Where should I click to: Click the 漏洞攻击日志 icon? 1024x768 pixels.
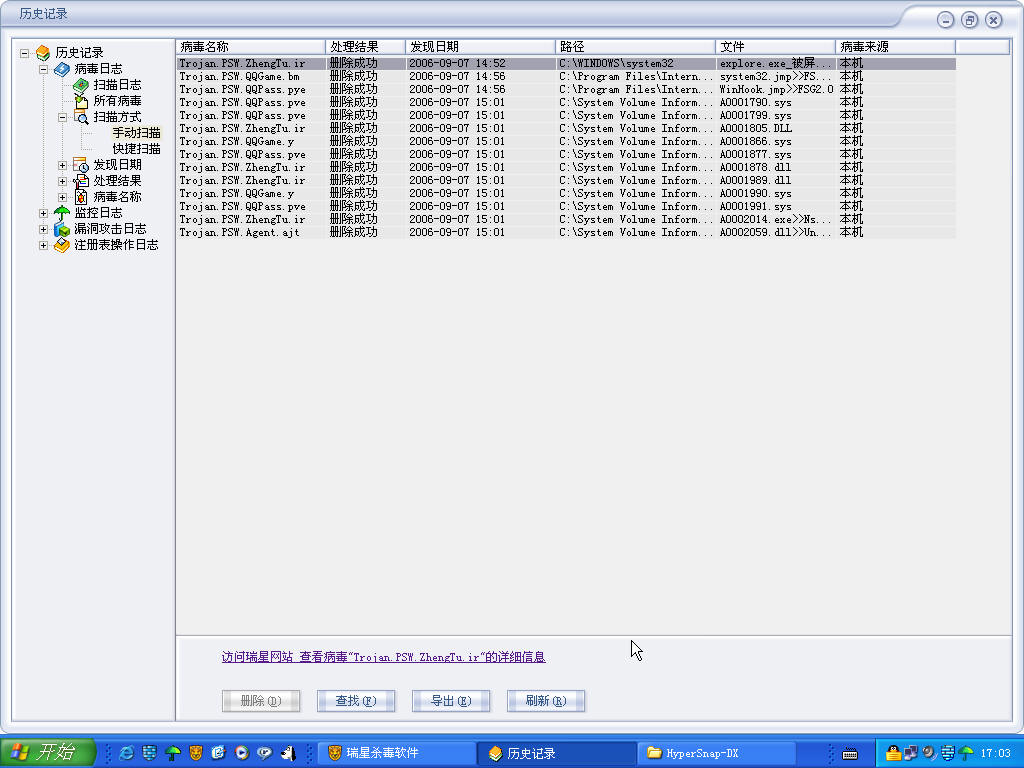pos(62,229)
